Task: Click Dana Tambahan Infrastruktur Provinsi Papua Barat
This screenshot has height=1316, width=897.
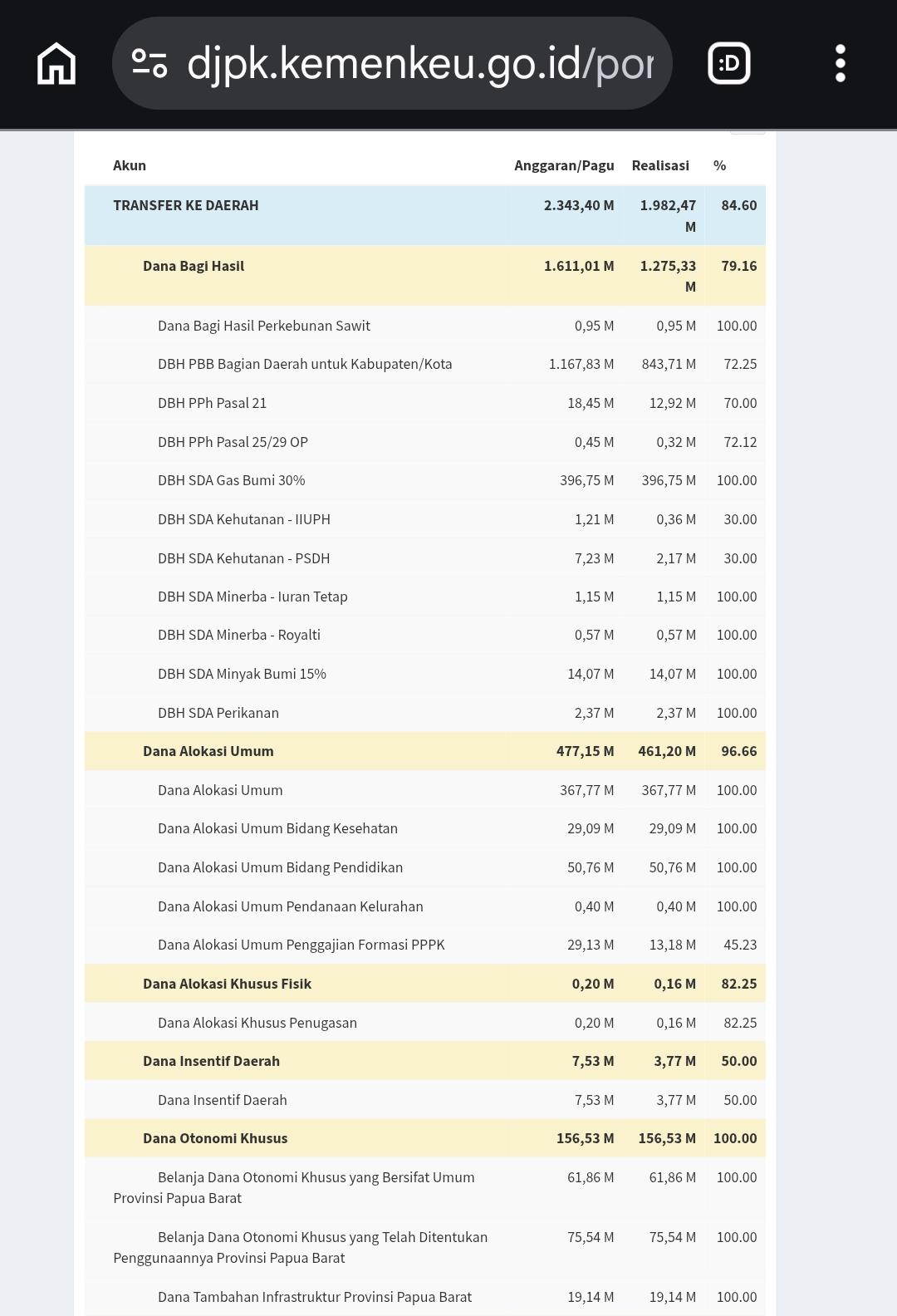Action: [x=315, y=1297]
